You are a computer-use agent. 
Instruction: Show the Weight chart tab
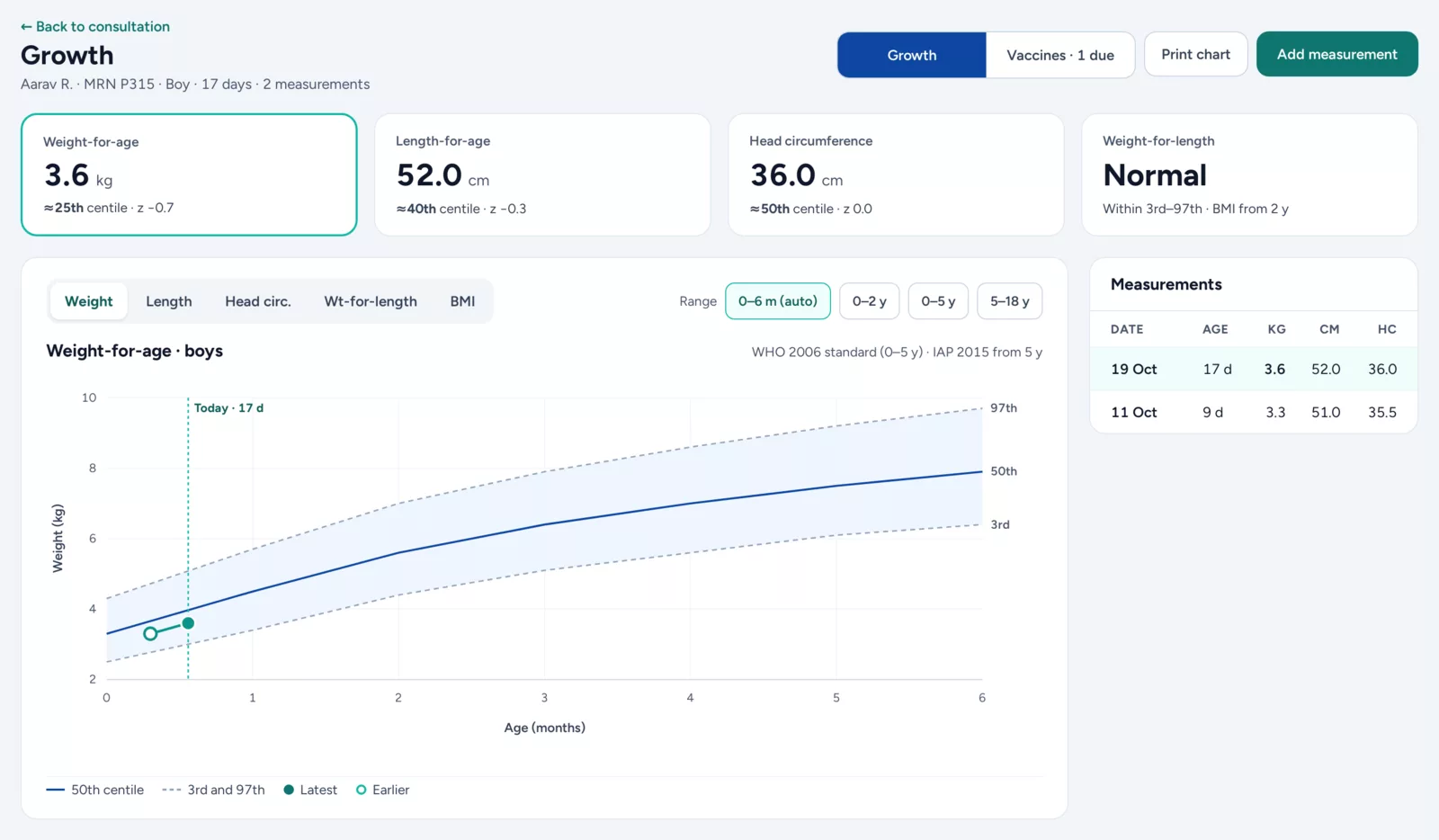coord(88,301)
